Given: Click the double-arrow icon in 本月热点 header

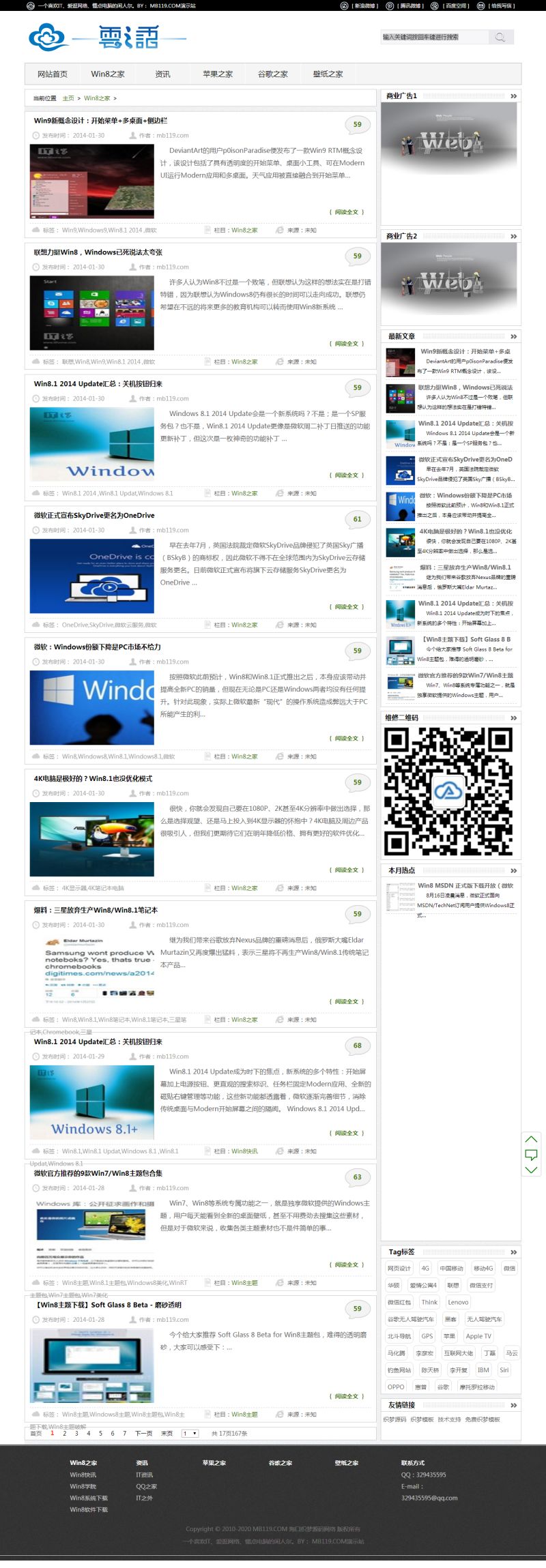Looking at the screenshot, I should [513, 871].
